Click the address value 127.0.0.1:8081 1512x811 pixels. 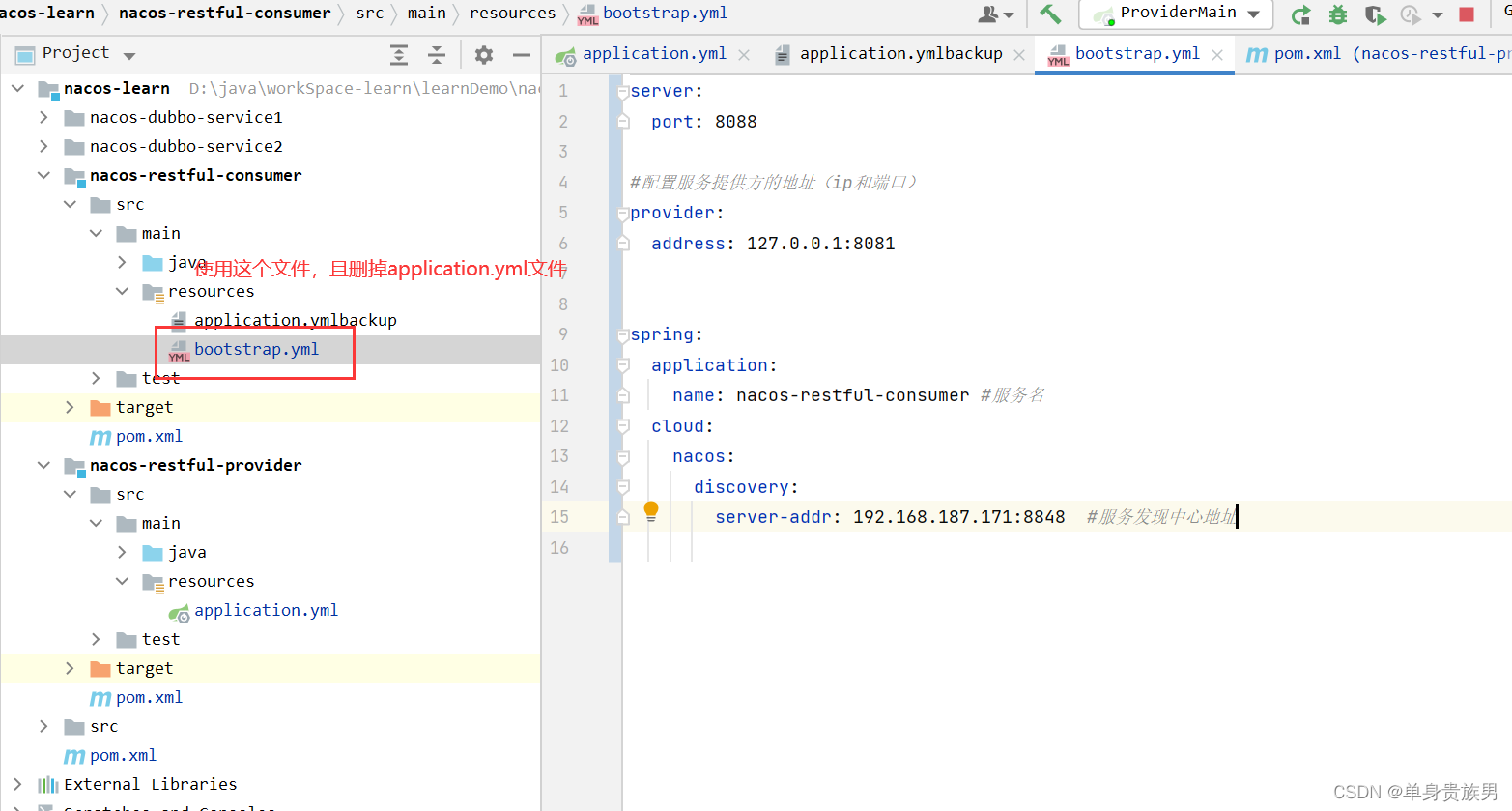[x=820, y=244]
